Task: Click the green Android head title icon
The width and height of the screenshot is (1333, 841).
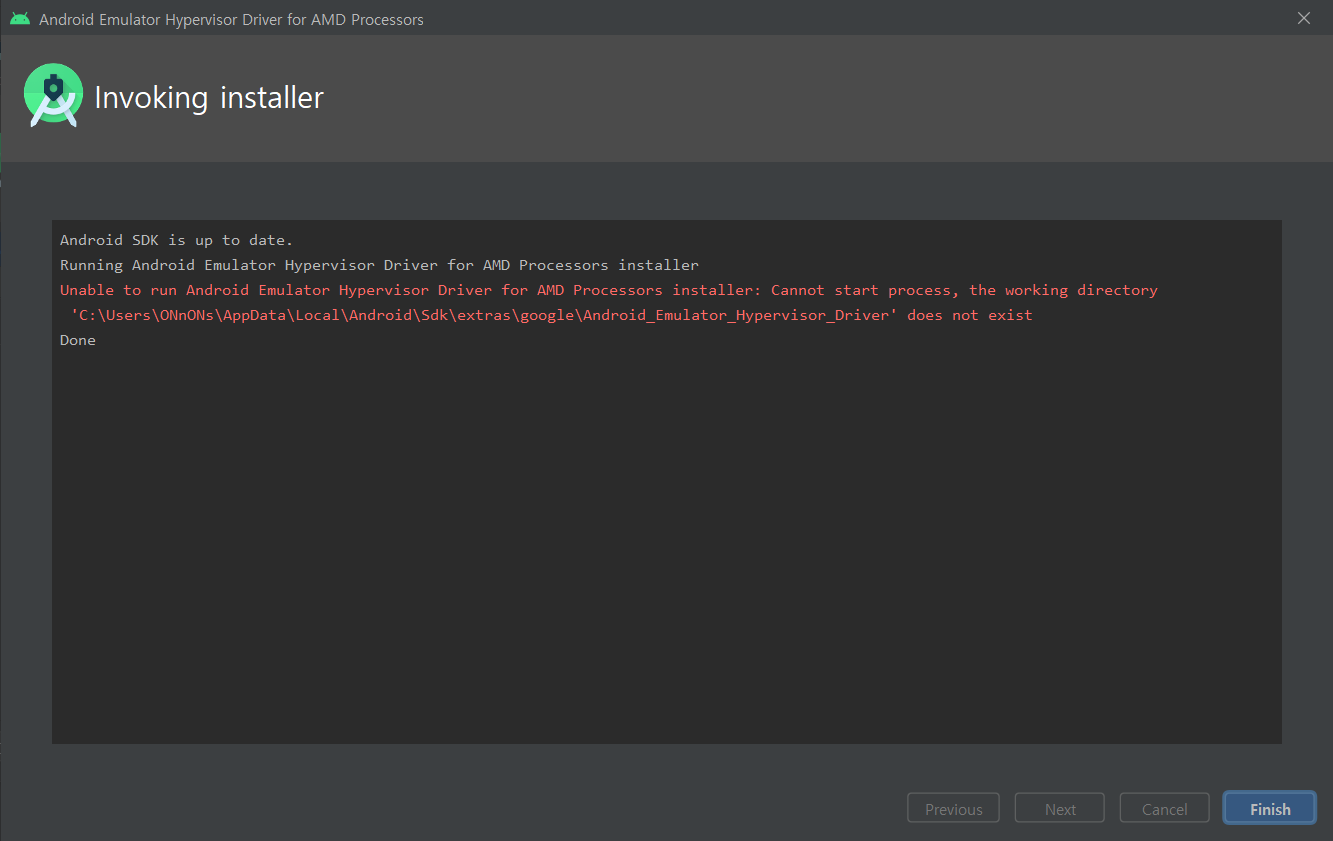Action: pyautogui.click(x=20, y=19)
